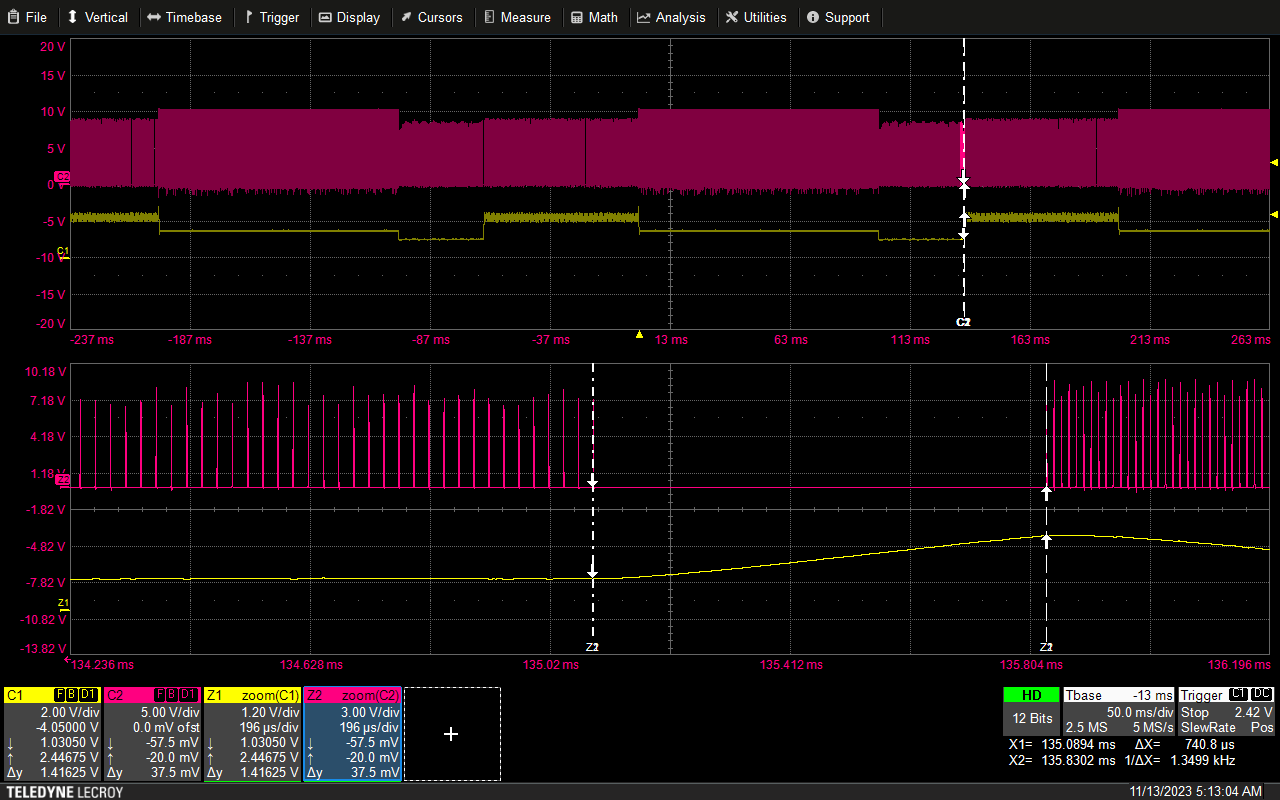This screenshot has height=800, width=1280.
Task: Click the yellow trigger position marker below grid
Action: (640, 334)
